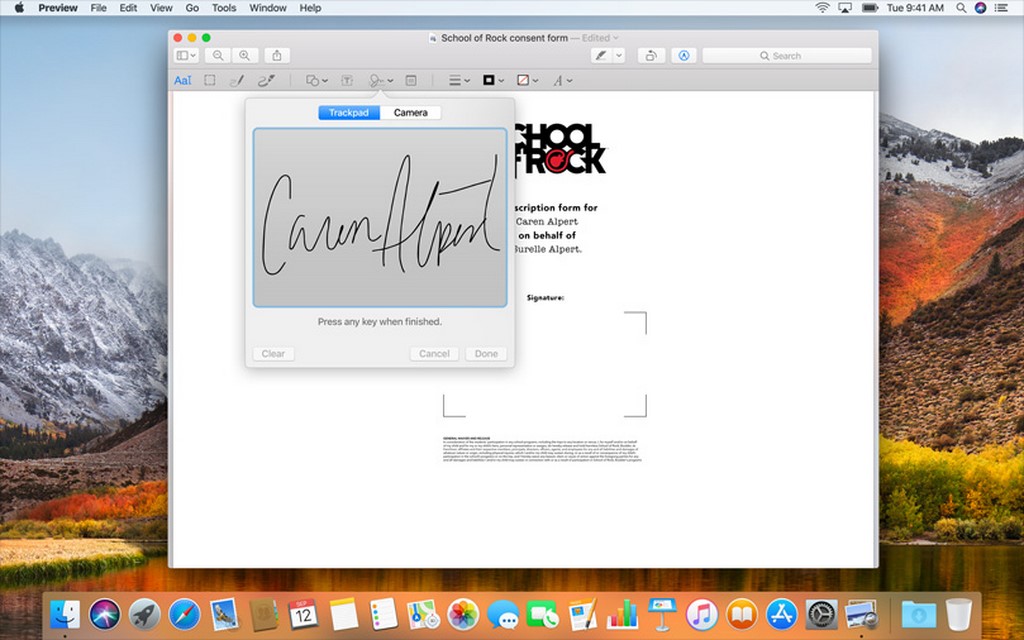Click the AirPlay display icon in menu bar
Screen dimensions: 1024x640
[845, 8]
